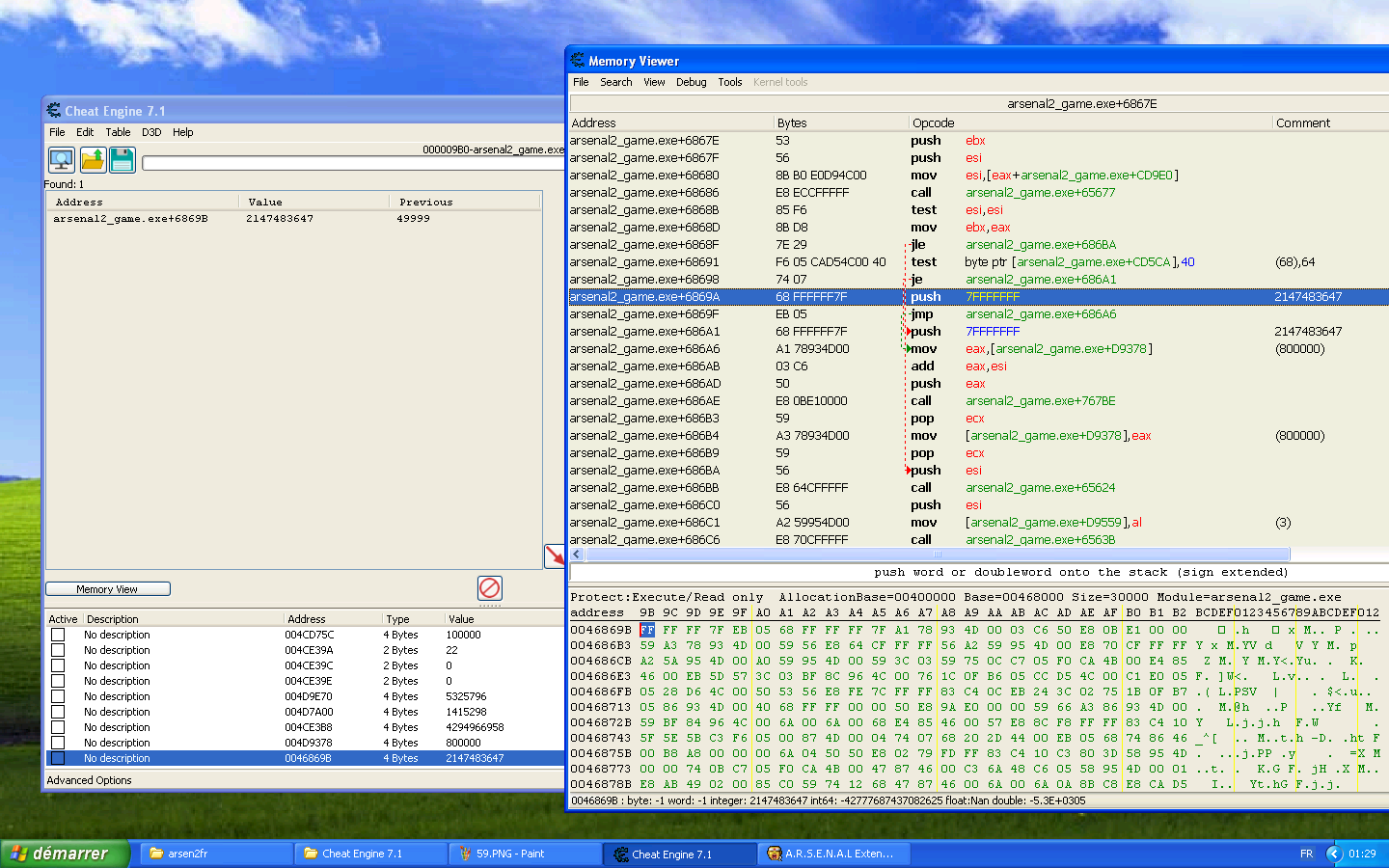Toggle Active checkbox for address 004CE39C
The height and width of the screenshot is (868, 1389).
(58, 665)
